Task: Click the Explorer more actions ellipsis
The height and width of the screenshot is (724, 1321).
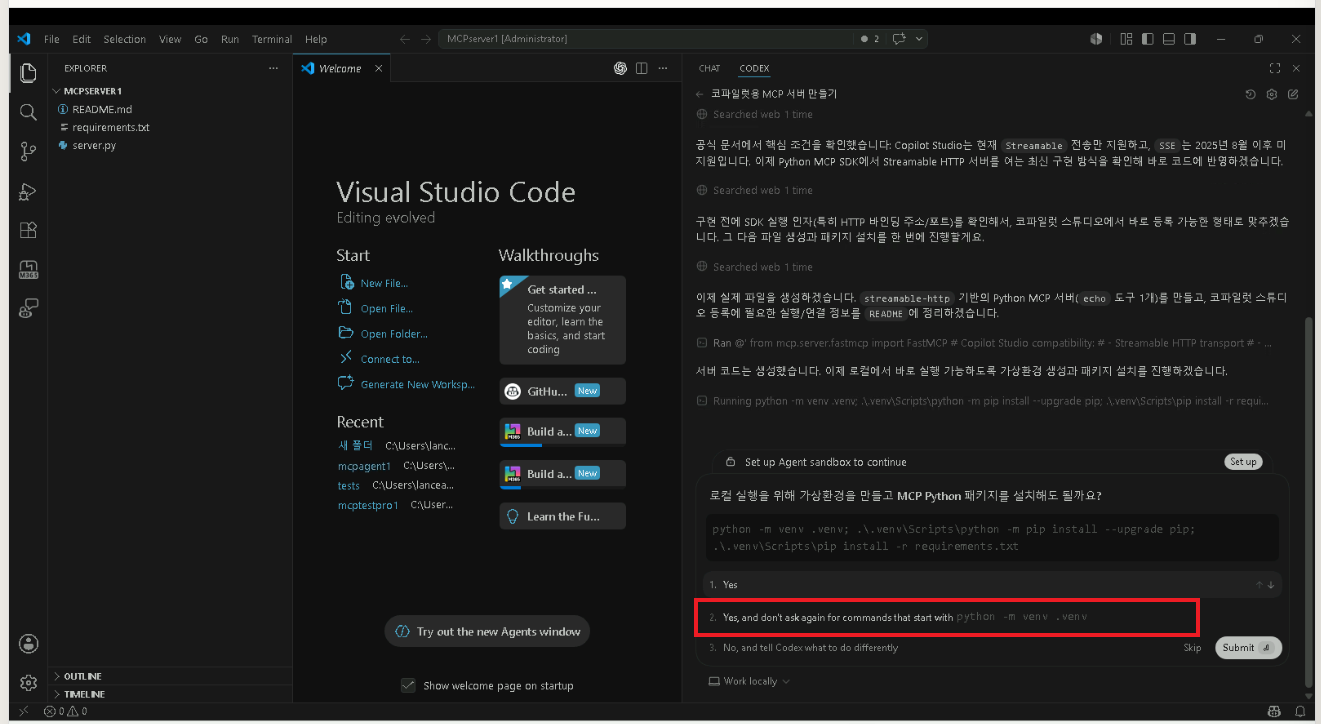Action: [273, 68]
